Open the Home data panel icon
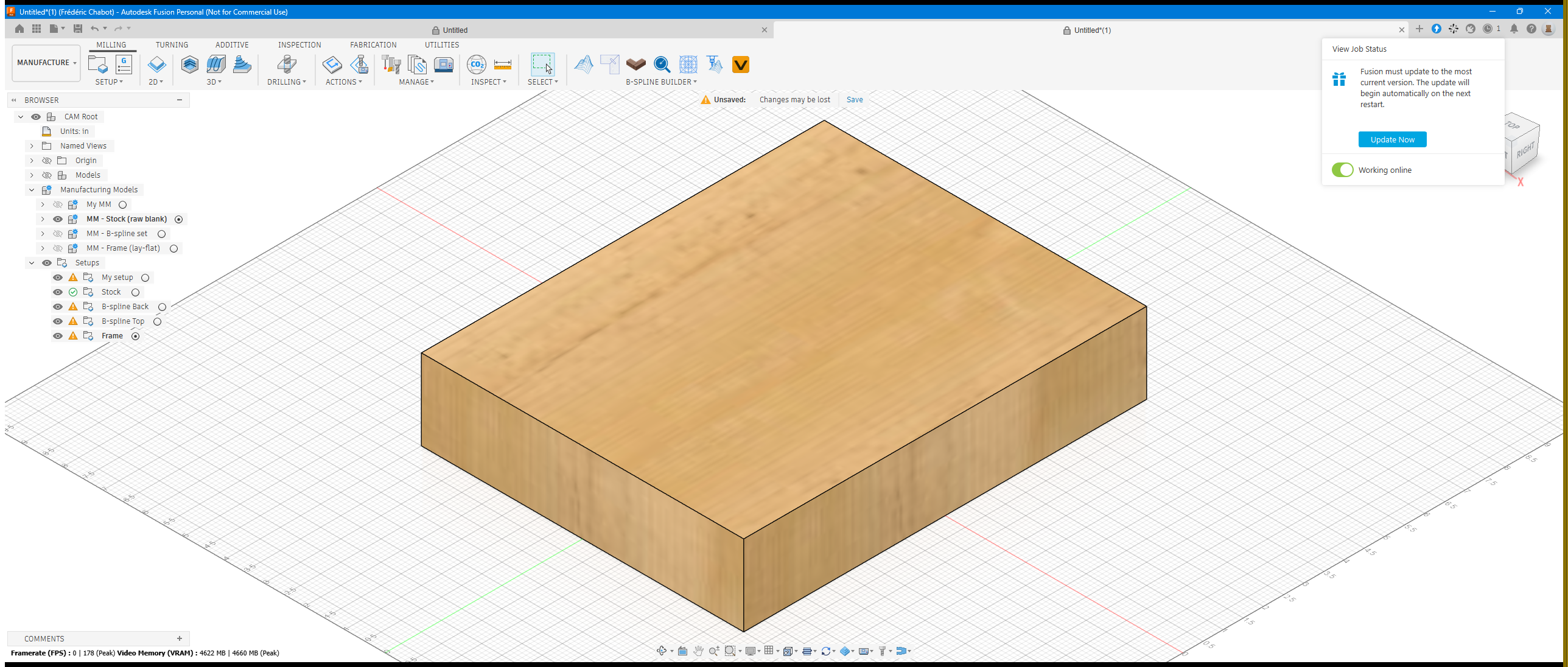 tap(19, 29)
